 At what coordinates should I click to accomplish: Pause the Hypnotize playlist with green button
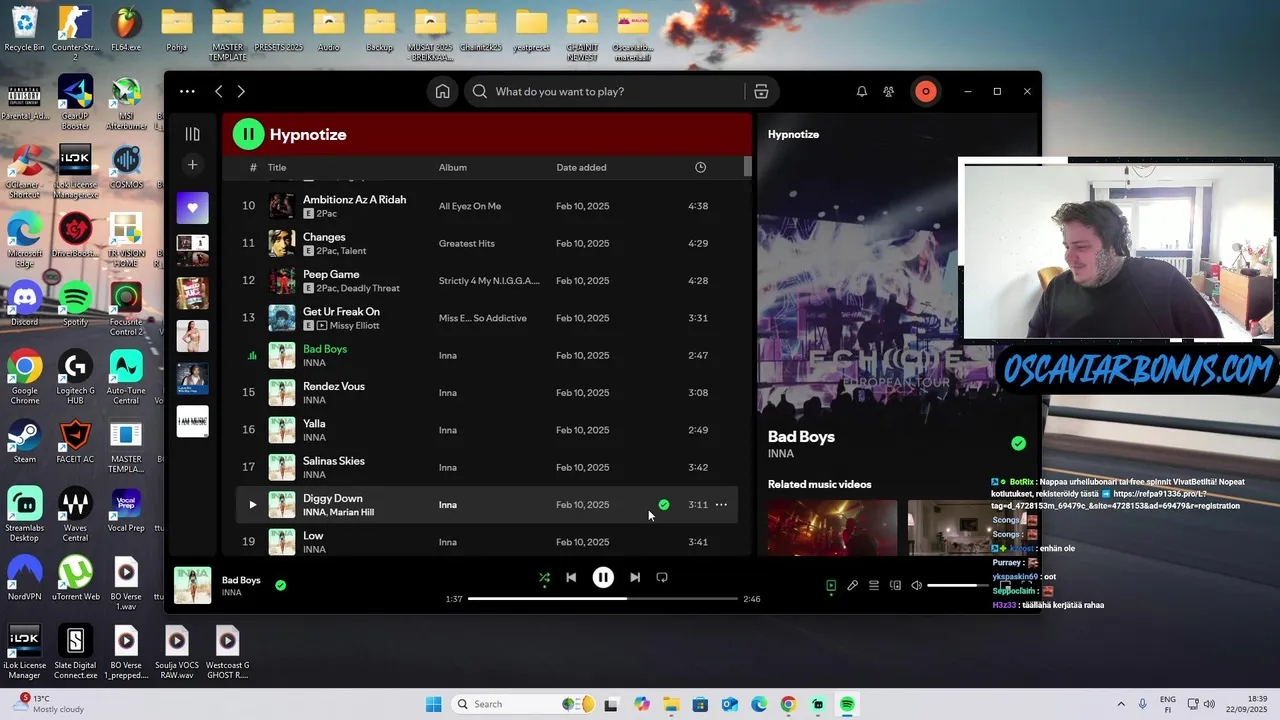(x=249, y=134)
